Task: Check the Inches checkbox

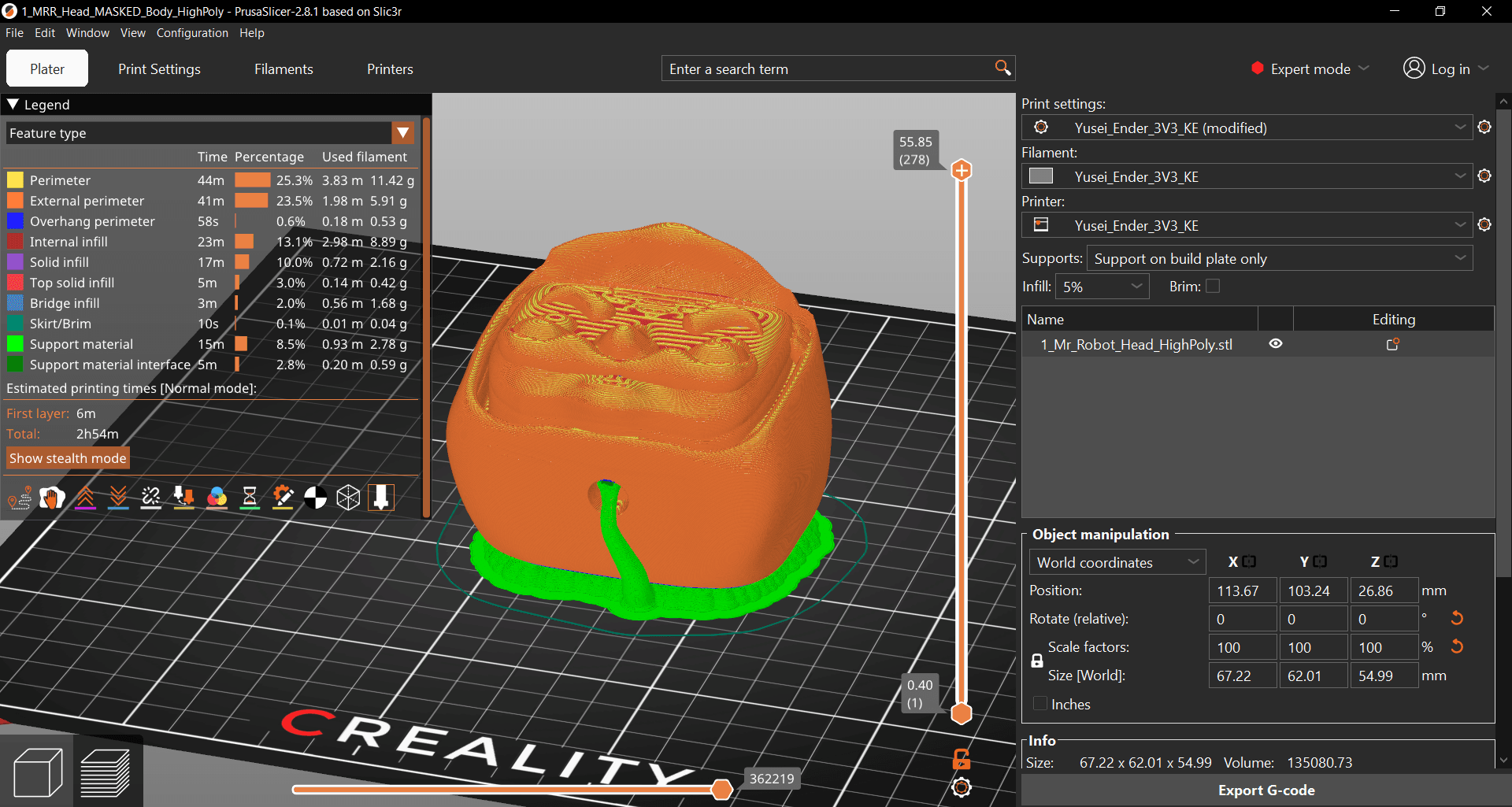Action: tap(1040, 704)
